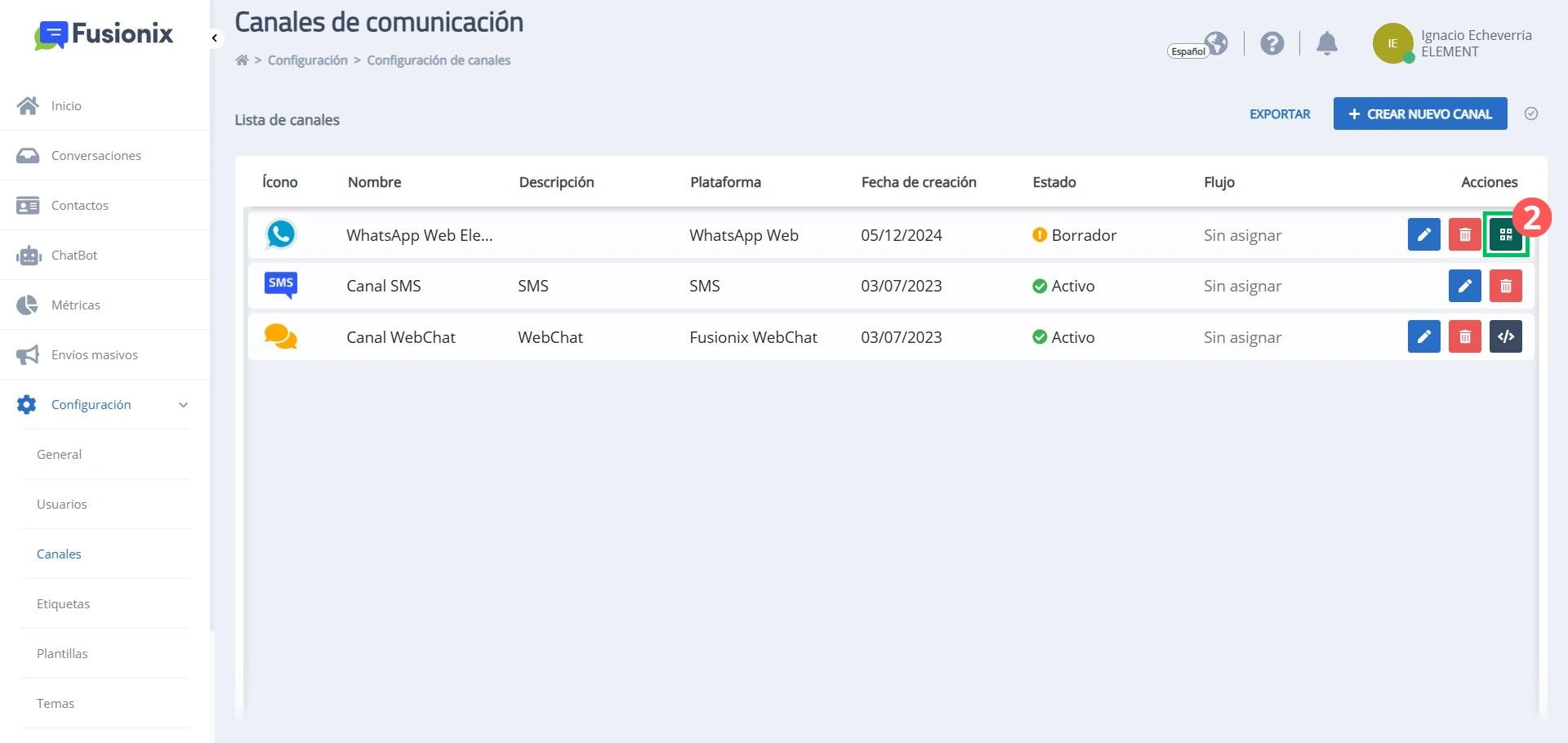
Task: Edit the Canal SMS channel
Action: (x=1465, y=286)
